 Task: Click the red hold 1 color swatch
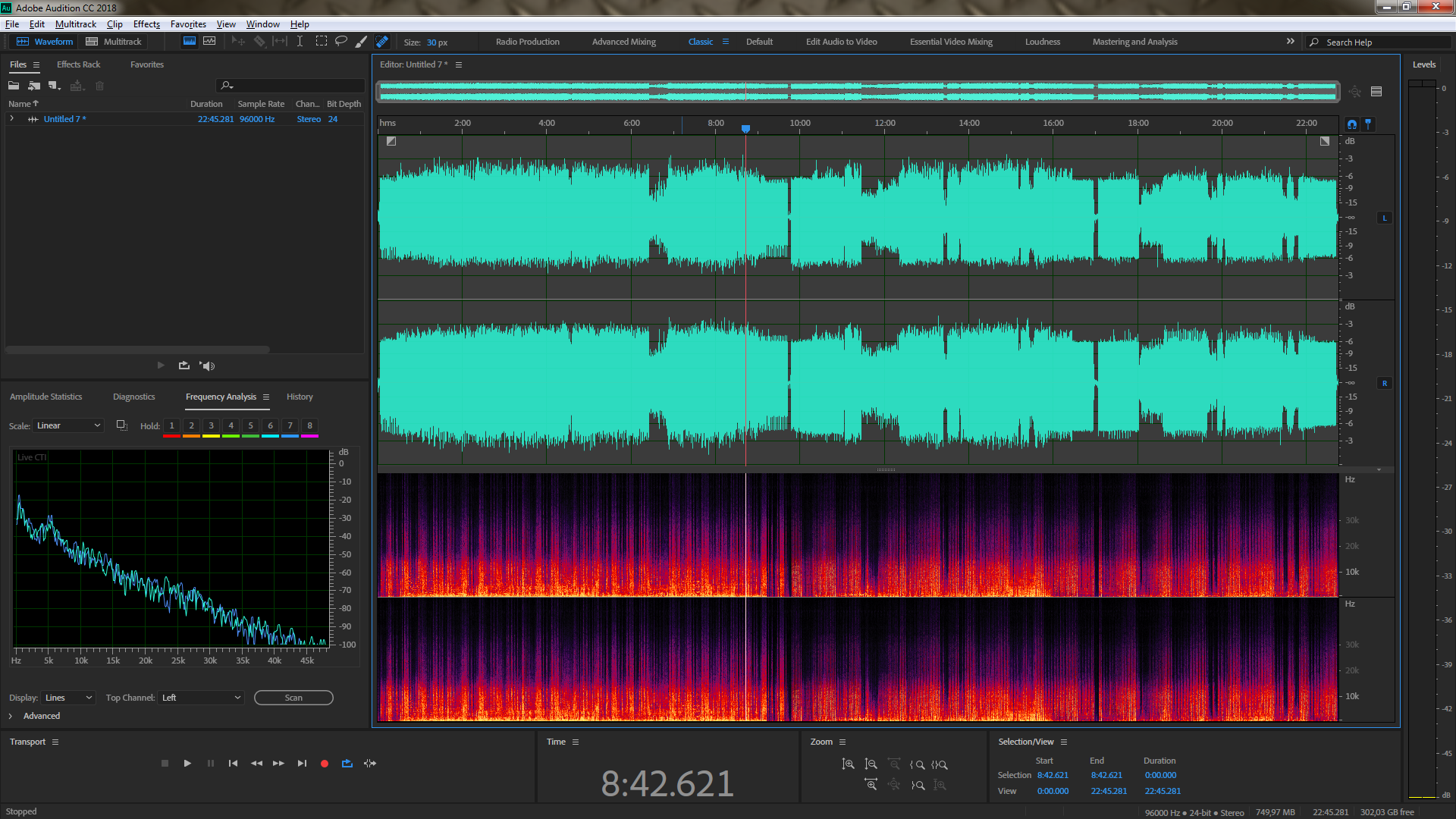click(x=171, y=436)
